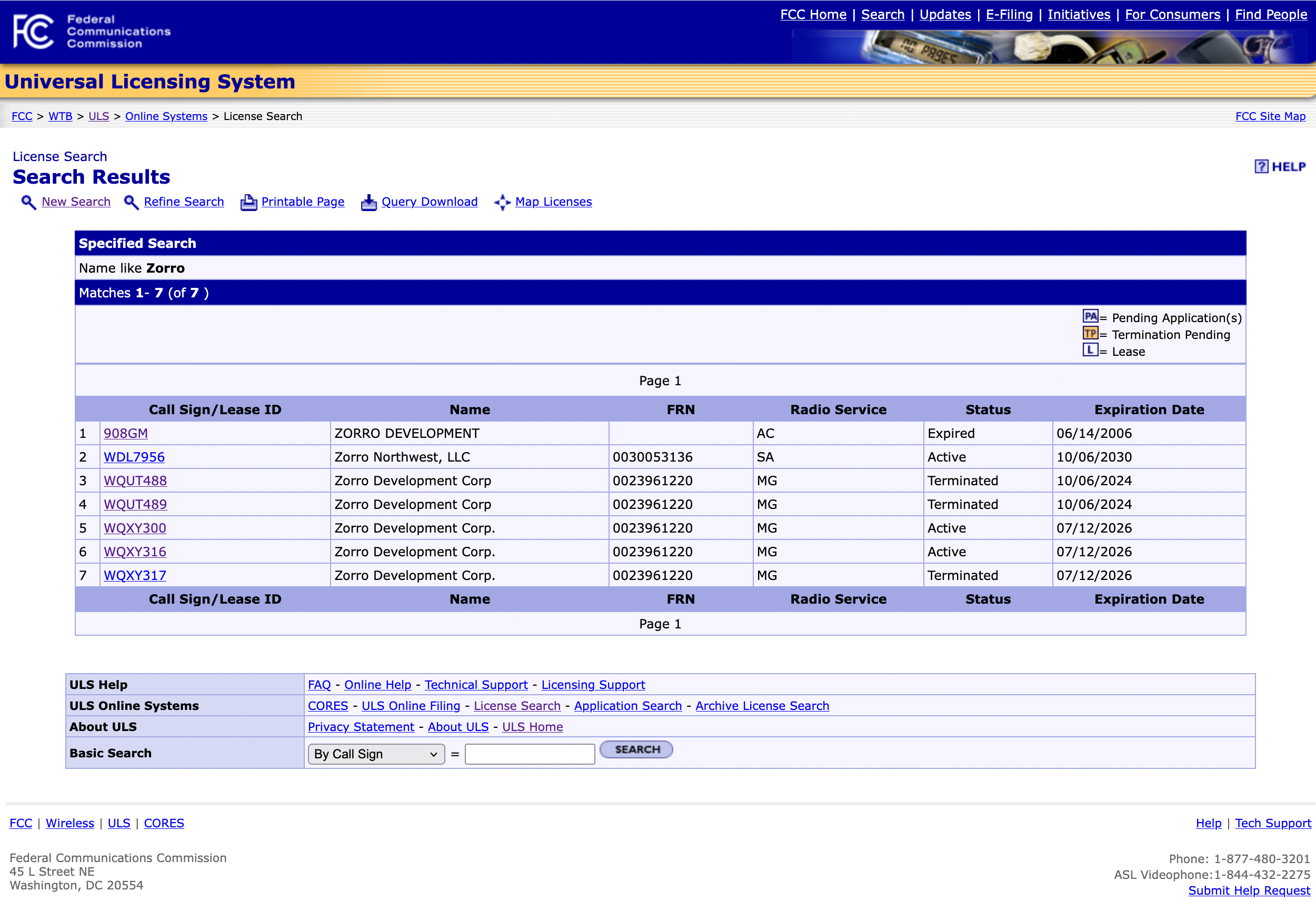Open the Submit Help Request link
This screenshot has height=921, width=1316.
(1249, 890)
